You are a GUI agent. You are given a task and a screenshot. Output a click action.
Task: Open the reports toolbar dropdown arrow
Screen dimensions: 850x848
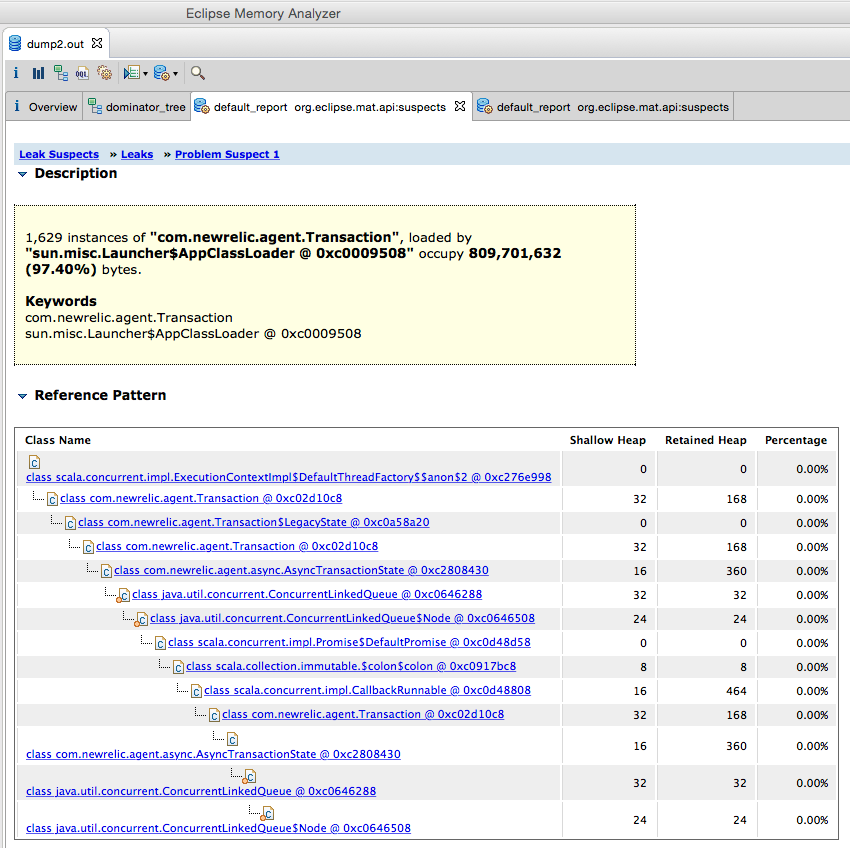(x=145, y=74)
